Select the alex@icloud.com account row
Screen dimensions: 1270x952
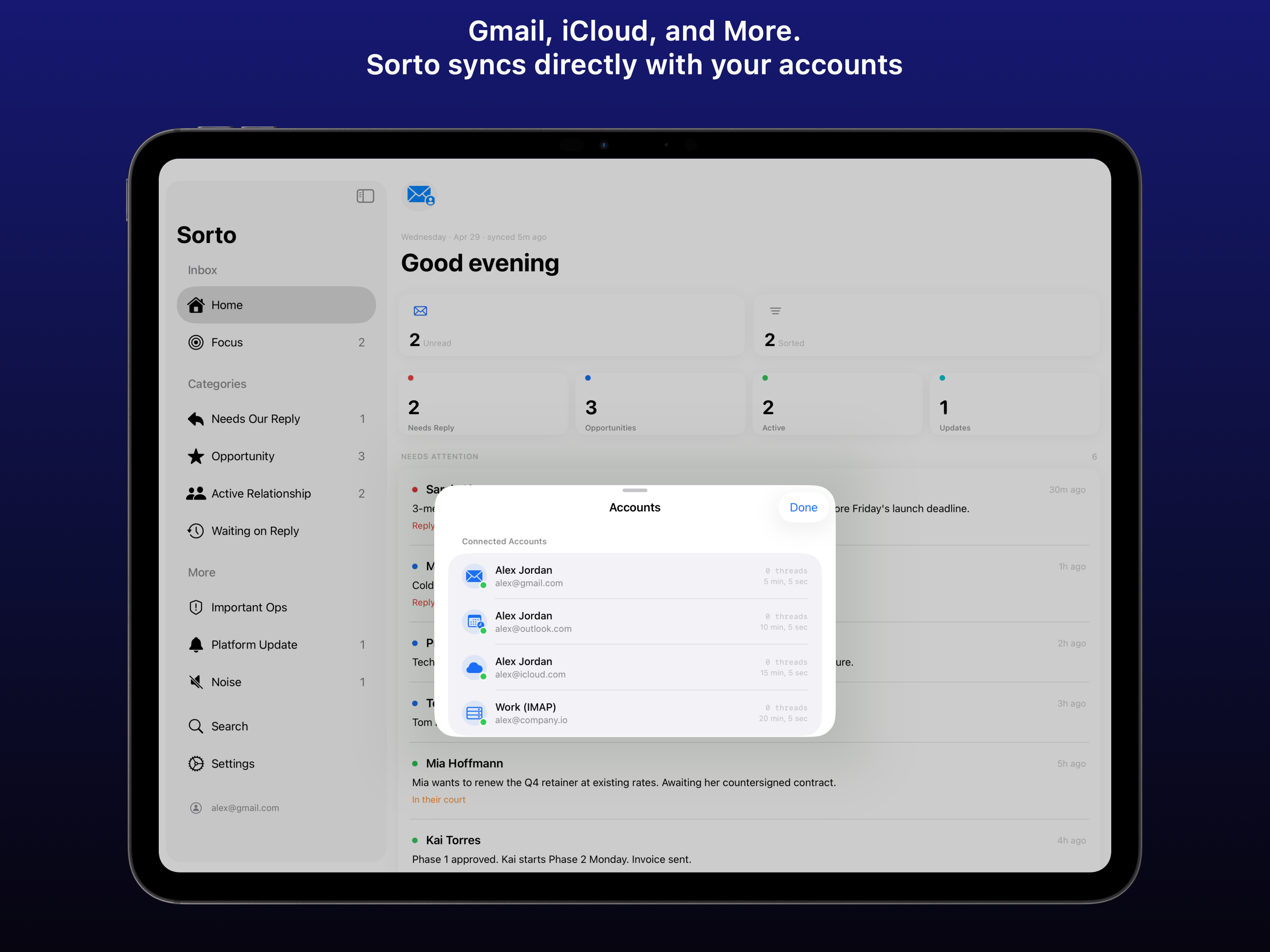635,667
